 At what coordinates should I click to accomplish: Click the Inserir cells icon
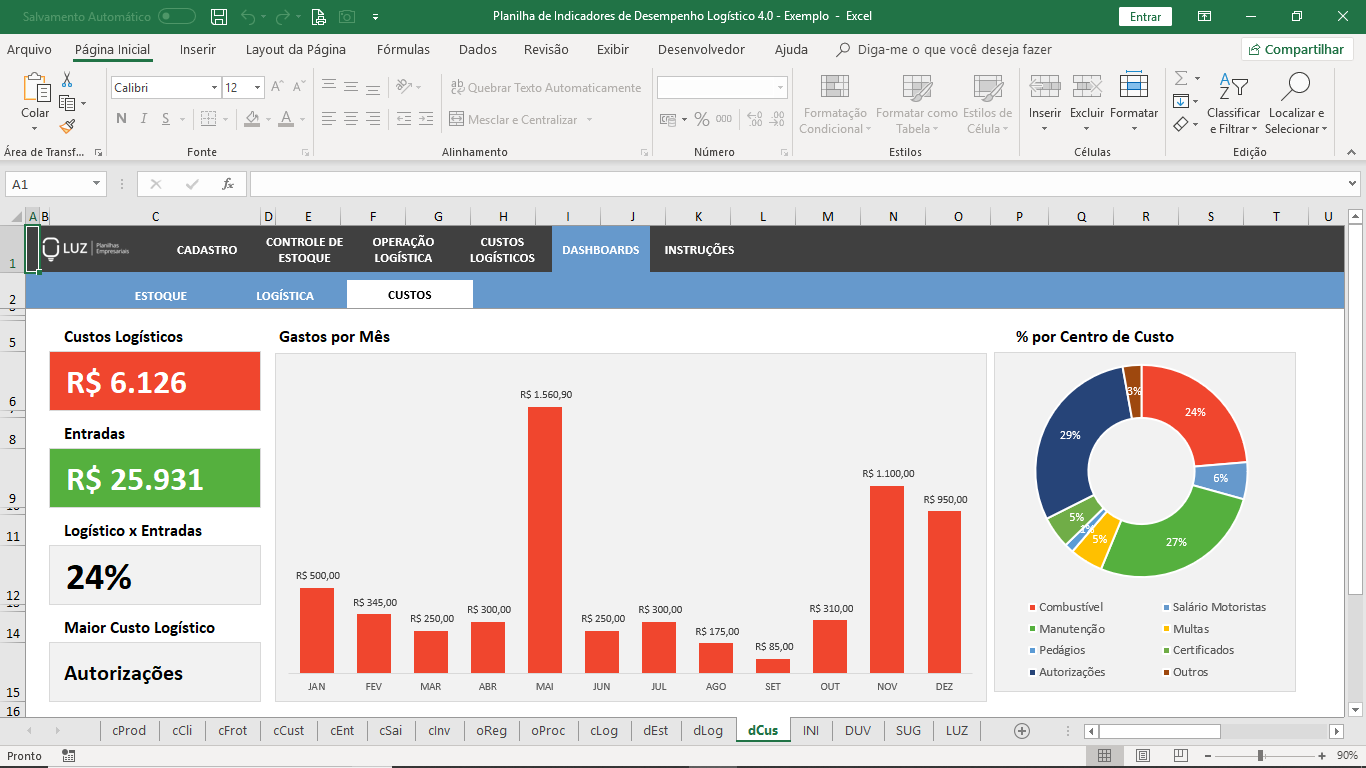1045,87
